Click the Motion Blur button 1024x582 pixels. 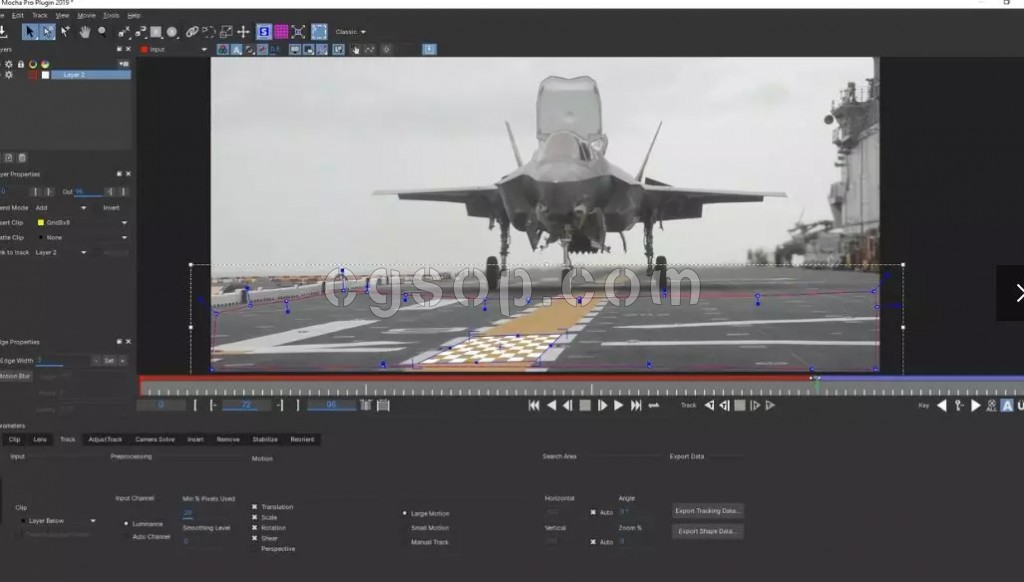pyautogui.click(x=15, y=376)
